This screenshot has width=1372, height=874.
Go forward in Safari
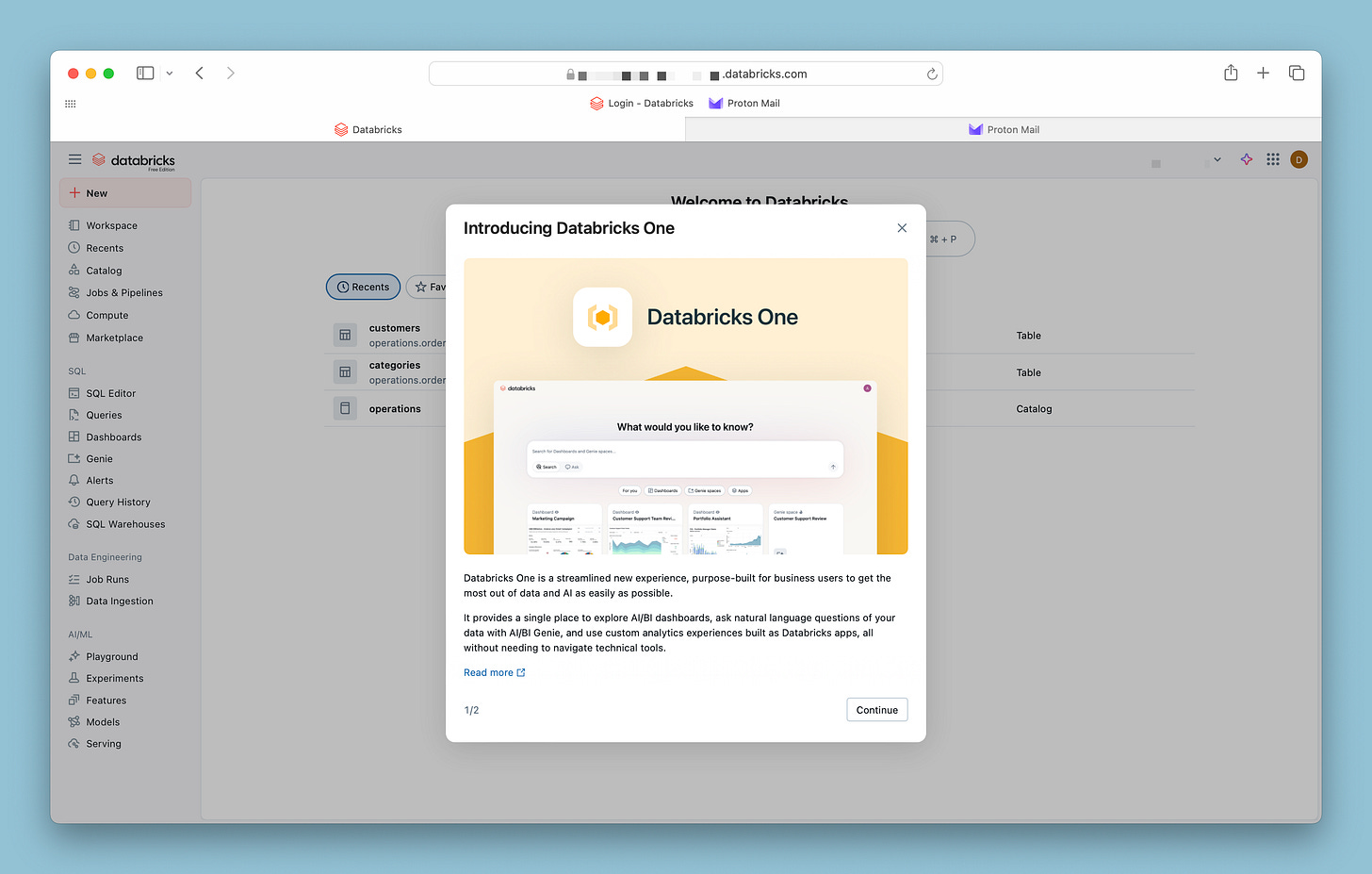[231, 73]
